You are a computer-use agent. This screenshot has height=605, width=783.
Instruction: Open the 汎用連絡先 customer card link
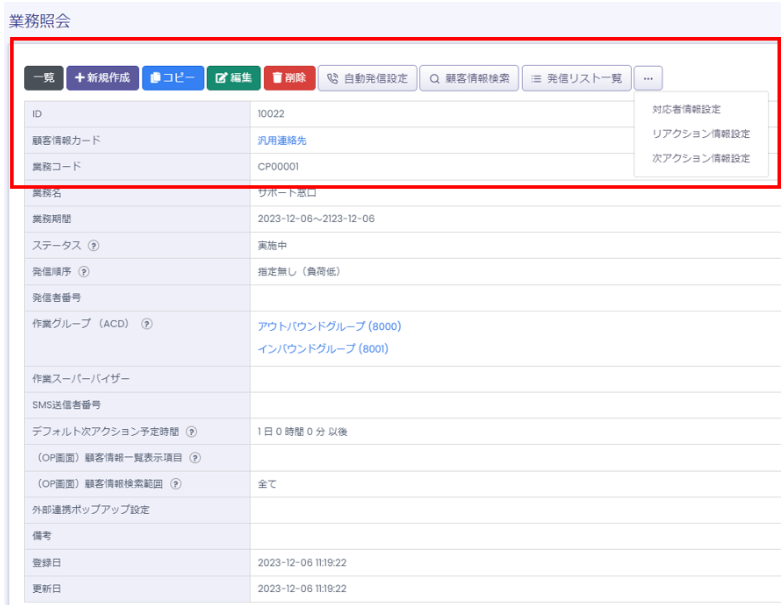[x=282, y=141]
